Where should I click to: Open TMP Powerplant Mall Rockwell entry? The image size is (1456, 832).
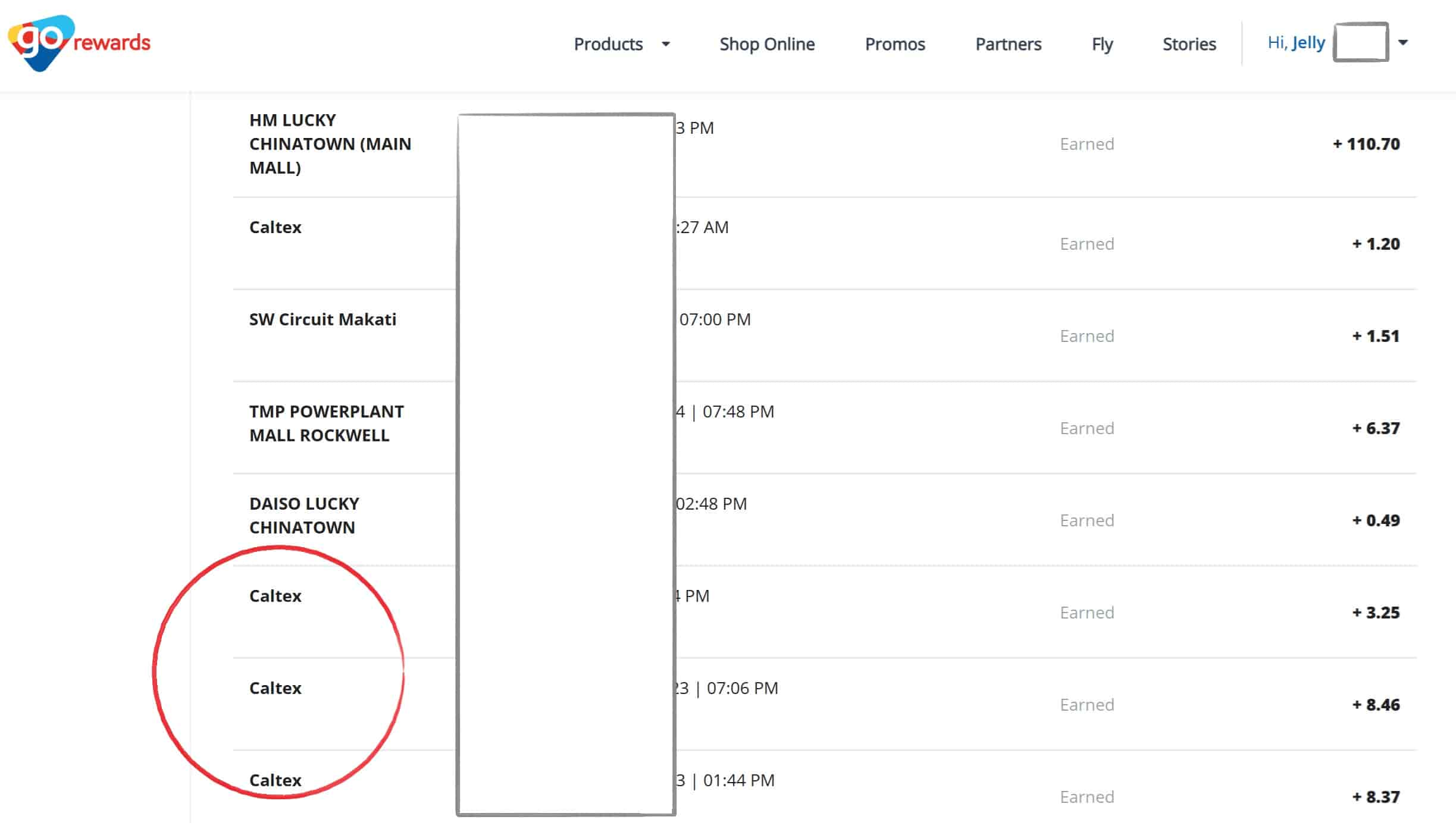[326, 423]
